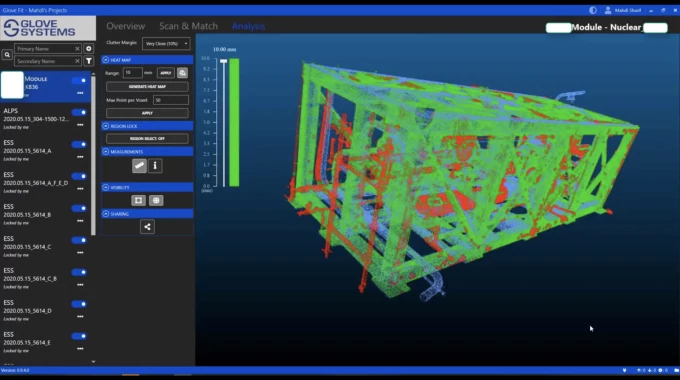This screenshot has width=680, height=380.
Task: Click the Module KB36 thumbnail
Action: tap(12, 85)
